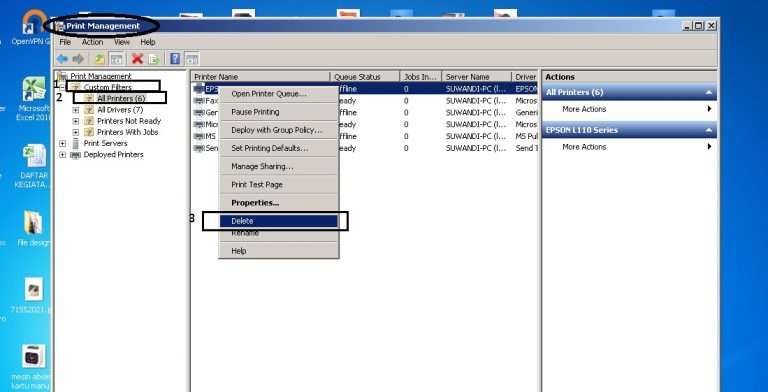Select Deploy with Group Policy option
Screen dimensions: 768x392
pos(279,130)
